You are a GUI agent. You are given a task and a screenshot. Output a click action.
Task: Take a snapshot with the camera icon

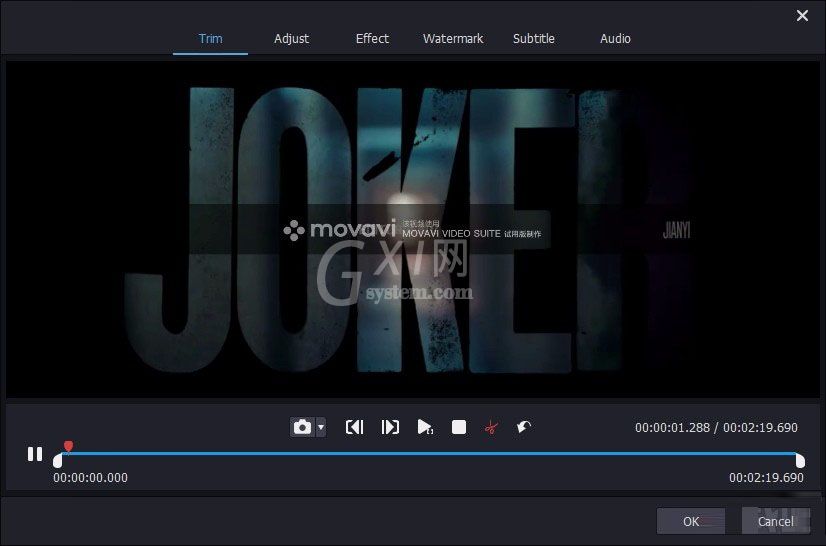(302, 427)
